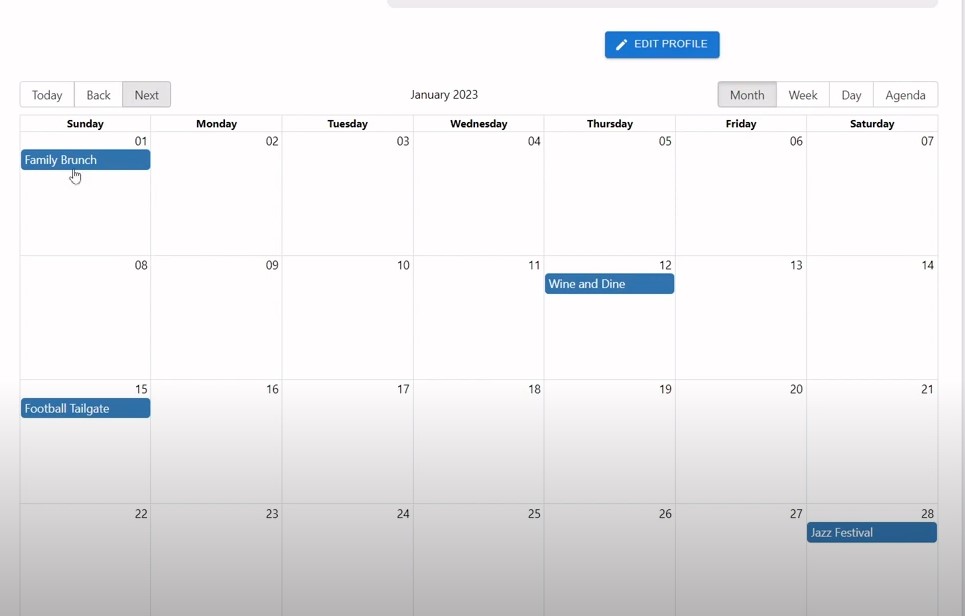Open the Football Tailgate event

[x=85, y=408]
